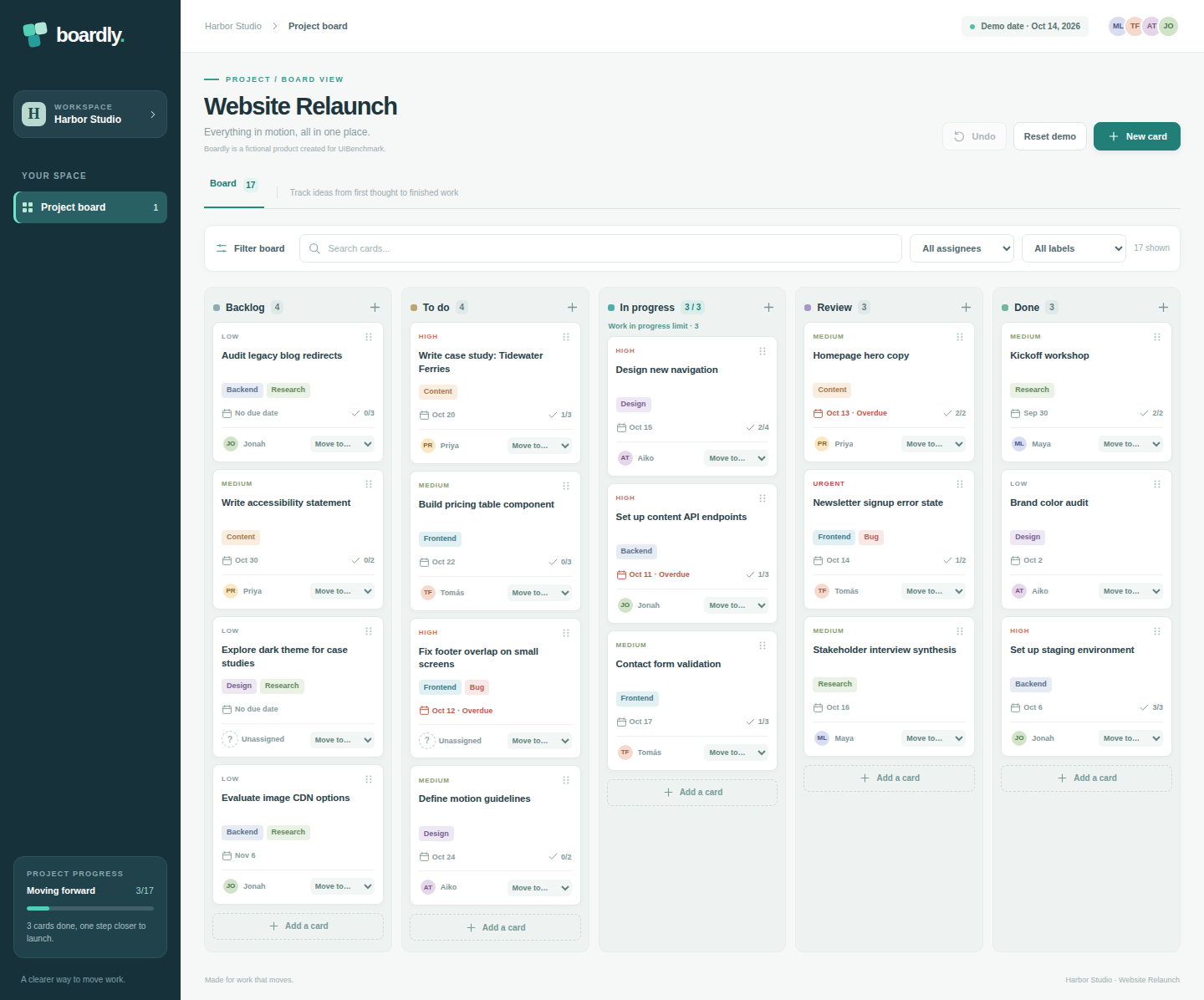Click JO avatar in the top bar
The image size is (1204, 1000).
[1168, 26]
